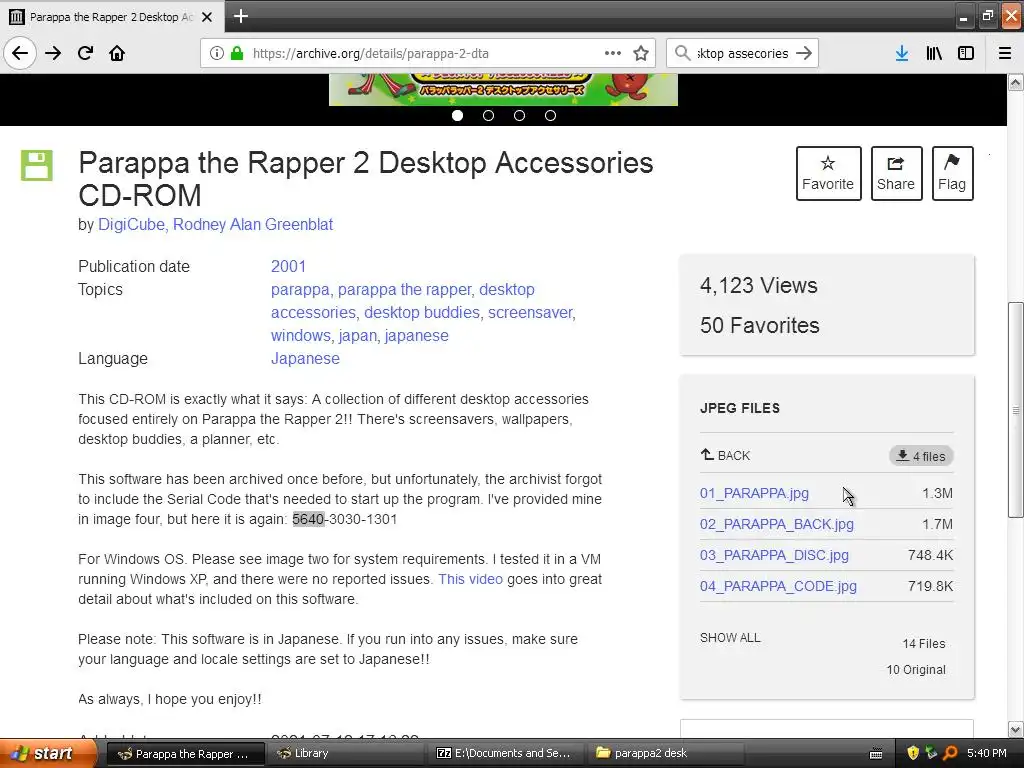
Task: Toggle the sidebar view icon
Action: 966,53
